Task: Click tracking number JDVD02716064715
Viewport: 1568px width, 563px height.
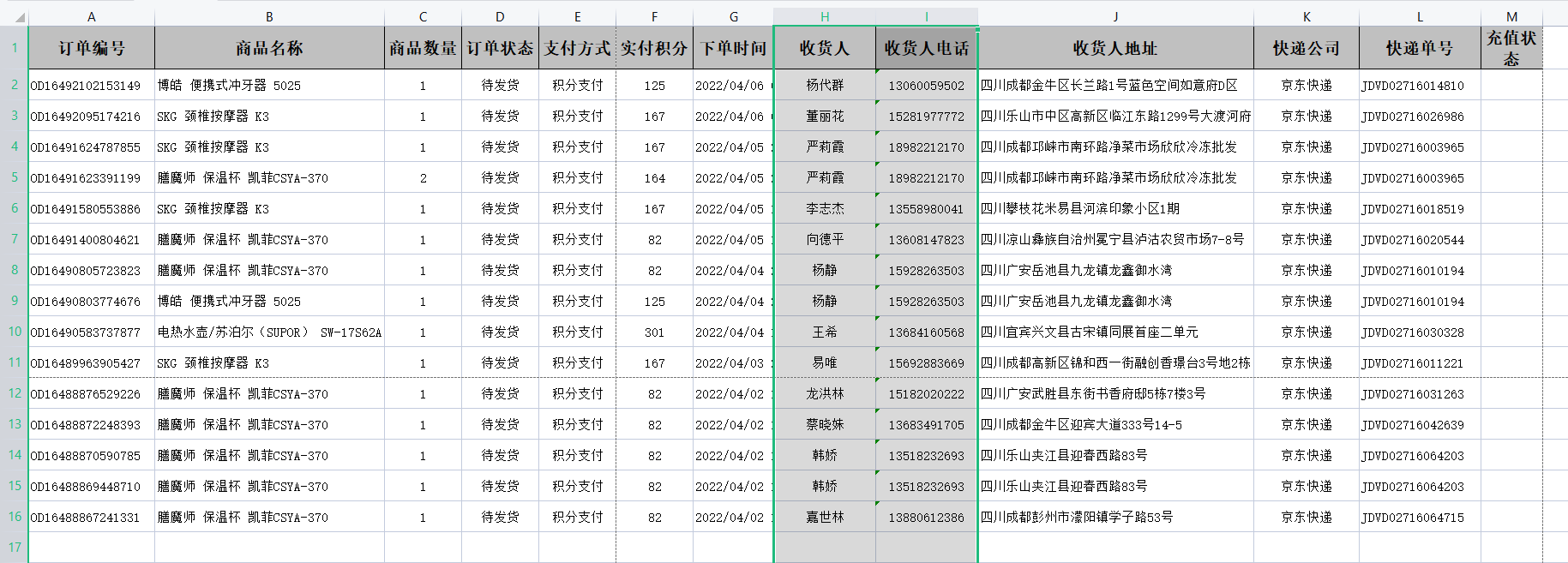Action: pos(1420,517)
